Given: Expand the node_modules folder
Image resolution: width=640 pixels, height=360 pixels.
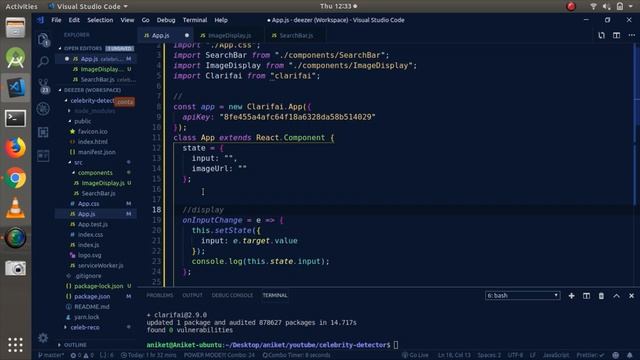Looking at the screenshot, I should click(x=96, y=111).
